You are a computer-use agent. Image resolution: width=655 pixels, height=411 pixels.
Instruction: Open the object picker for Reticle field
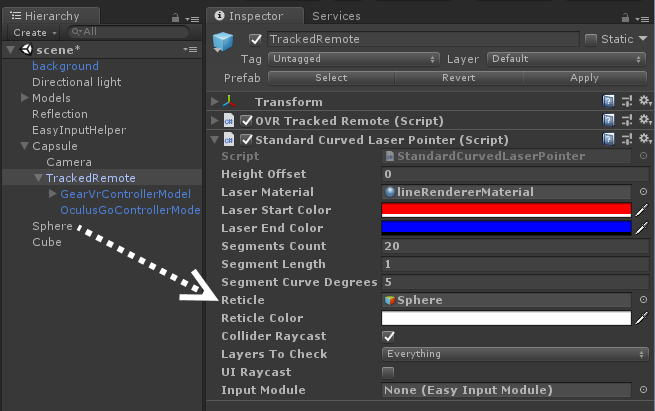click(643, 300)
